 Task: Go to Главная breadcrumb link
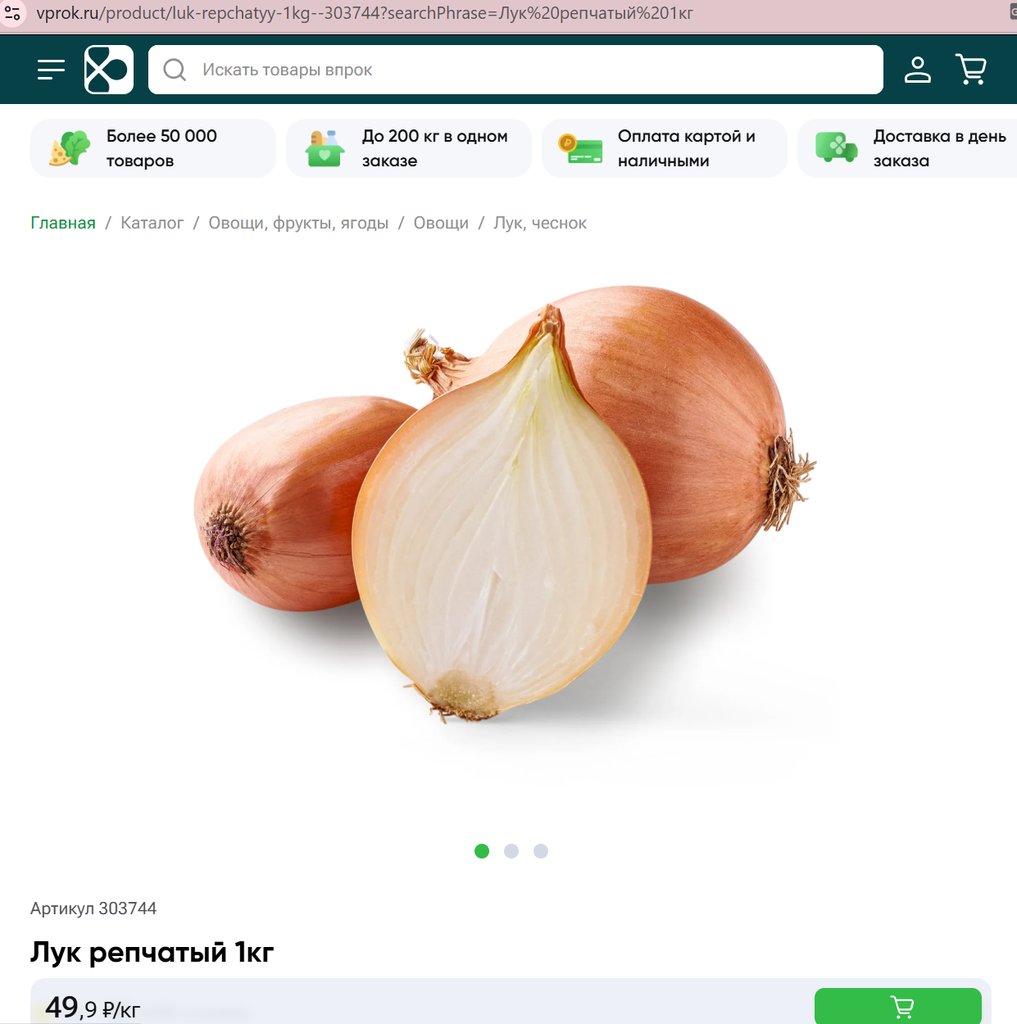coord(63,223)
